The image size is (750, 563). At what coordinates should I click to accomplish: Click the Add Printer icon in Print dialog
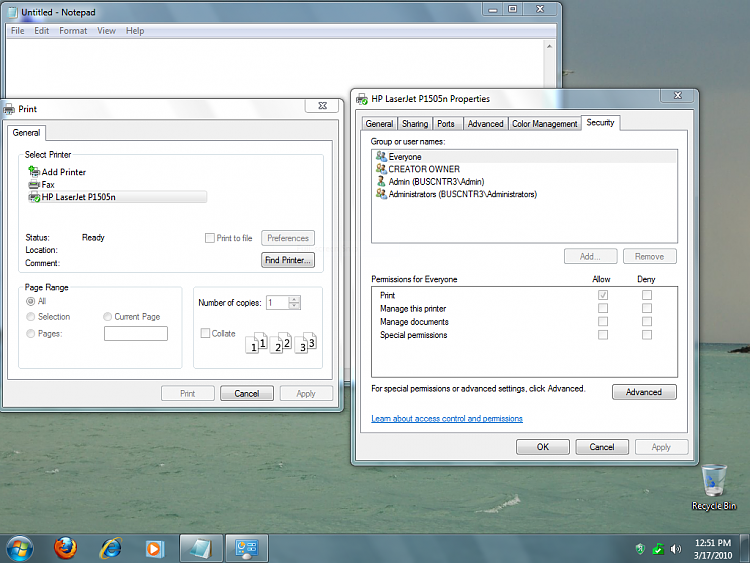point(34,171)
